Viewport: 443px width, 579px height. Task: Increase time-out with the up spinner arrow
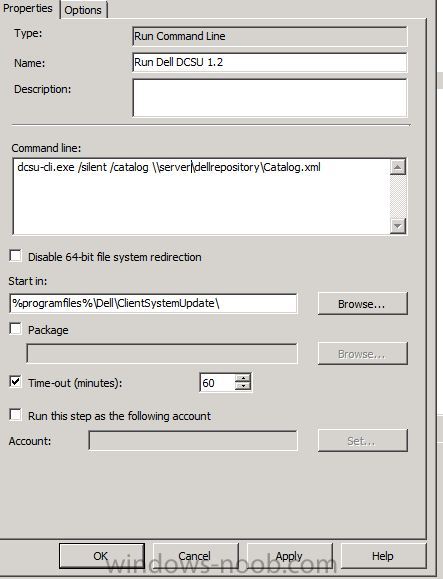(243, 378)
